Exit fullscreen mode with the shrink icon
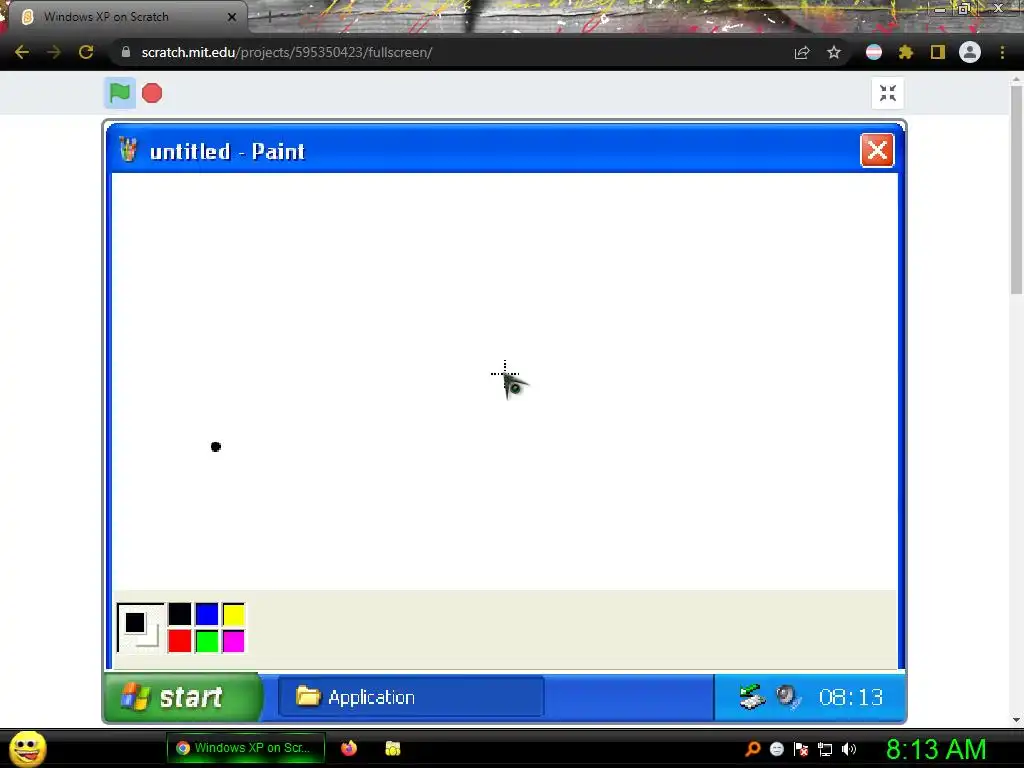This screenshot has width=1024, height=768. [888, 93]
